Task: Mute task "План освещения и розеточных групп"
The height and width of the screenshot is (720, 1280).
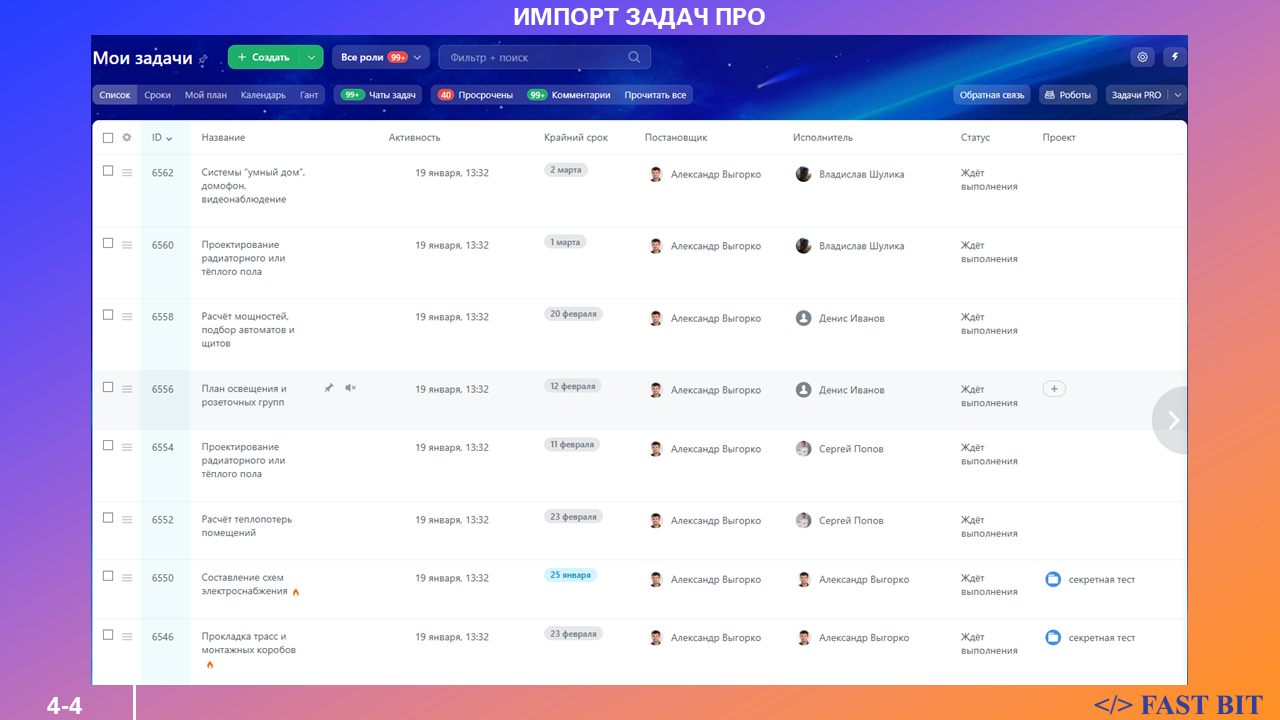Action: [x=350, y=388]
